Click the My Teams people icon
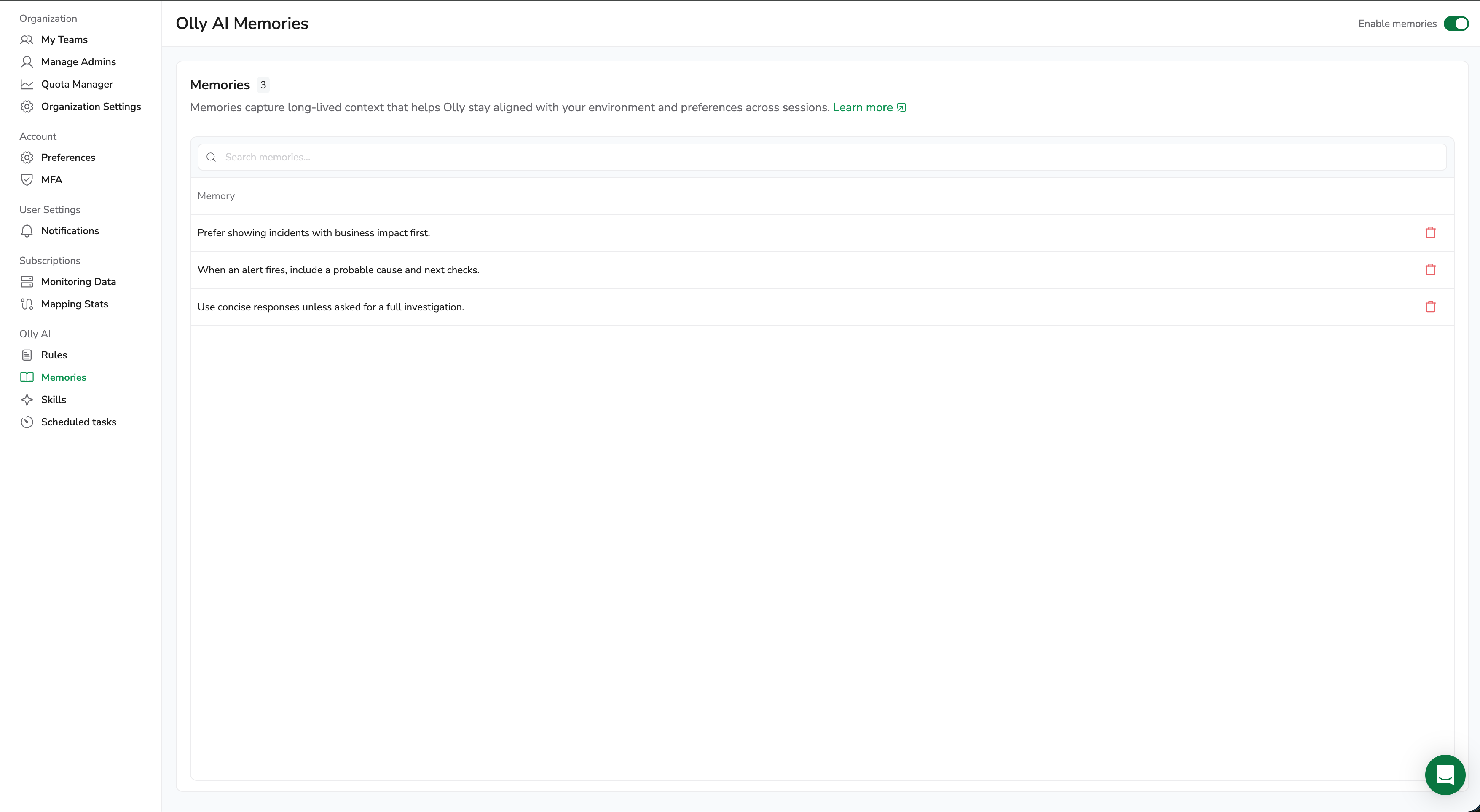This screenshot has width=1480, height=812. click(27, 40)
